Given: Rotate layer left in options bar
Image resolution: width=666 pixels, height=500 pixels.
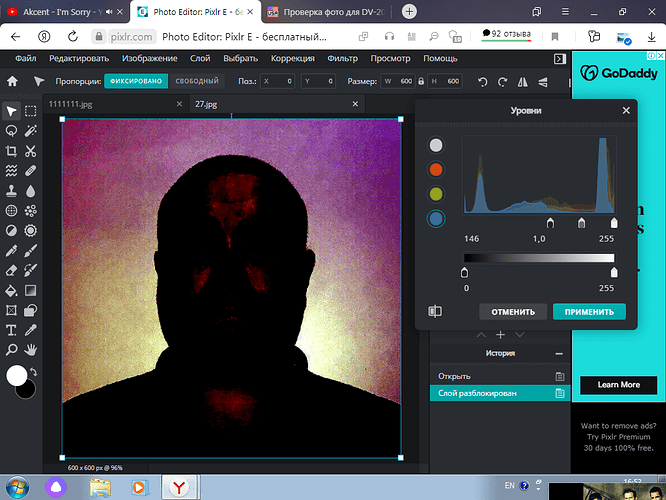Looking at the screenshot, I should click(482, 82).
